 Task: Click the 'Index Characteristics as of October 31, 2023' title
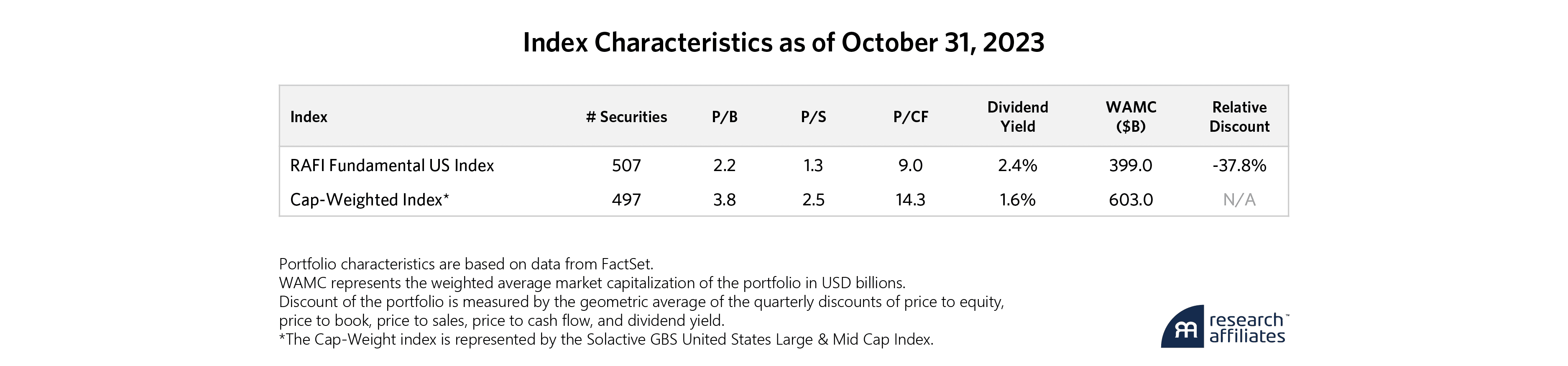[x=784, y=43]
